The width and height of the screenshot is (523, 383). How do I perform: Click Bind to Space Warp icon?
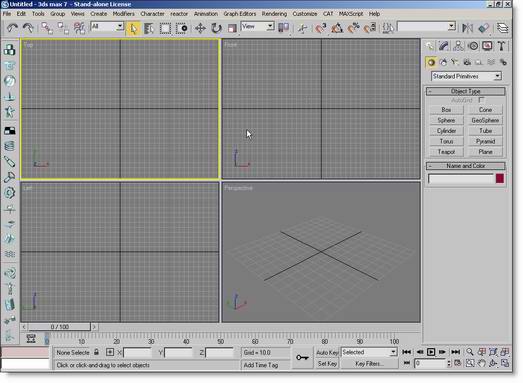[x=79, y=28]
